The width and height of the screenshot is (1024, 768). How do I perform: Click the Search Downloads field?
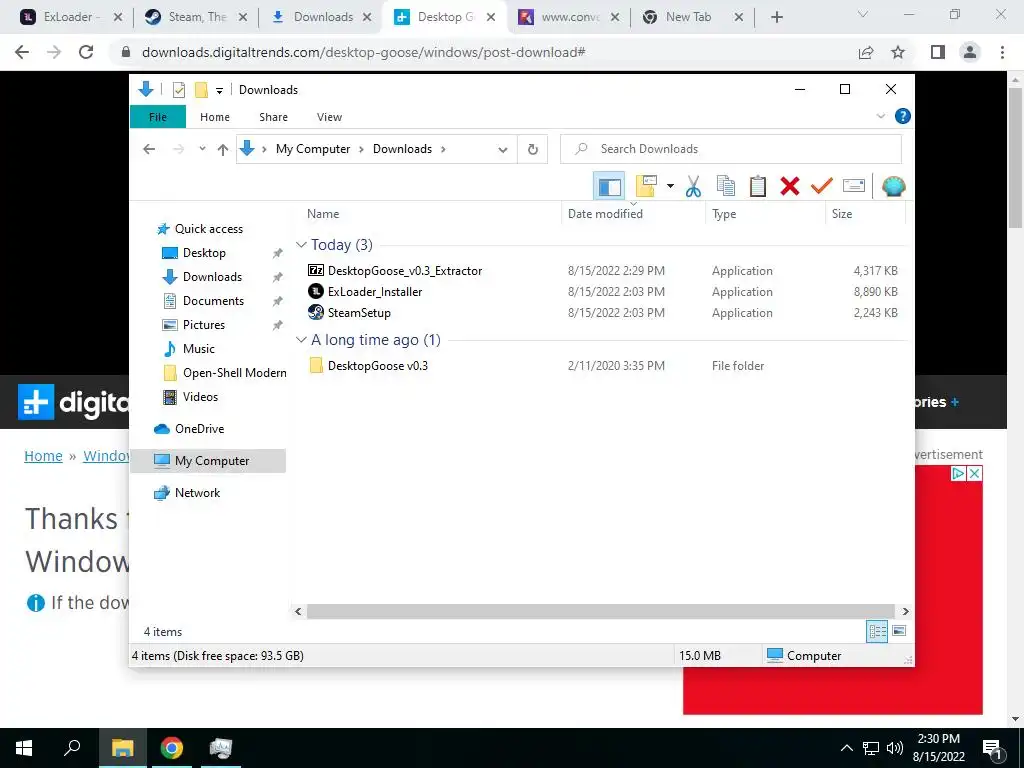coord(731,149)
